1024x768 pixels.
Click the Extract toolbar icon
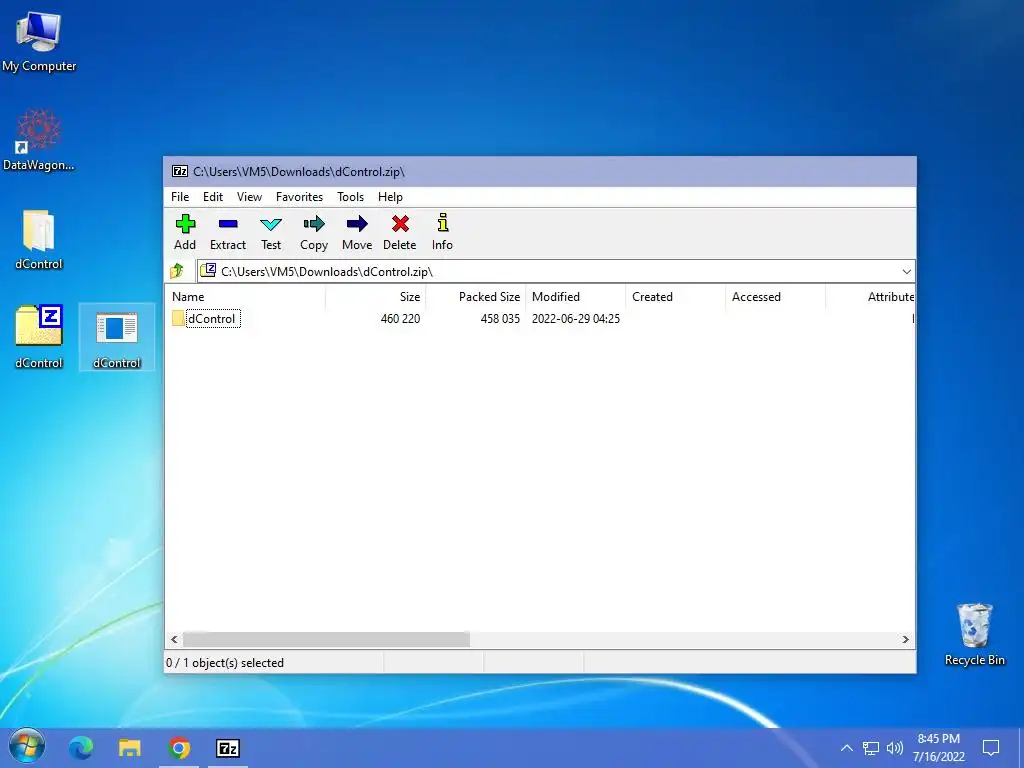pos(228,225)
